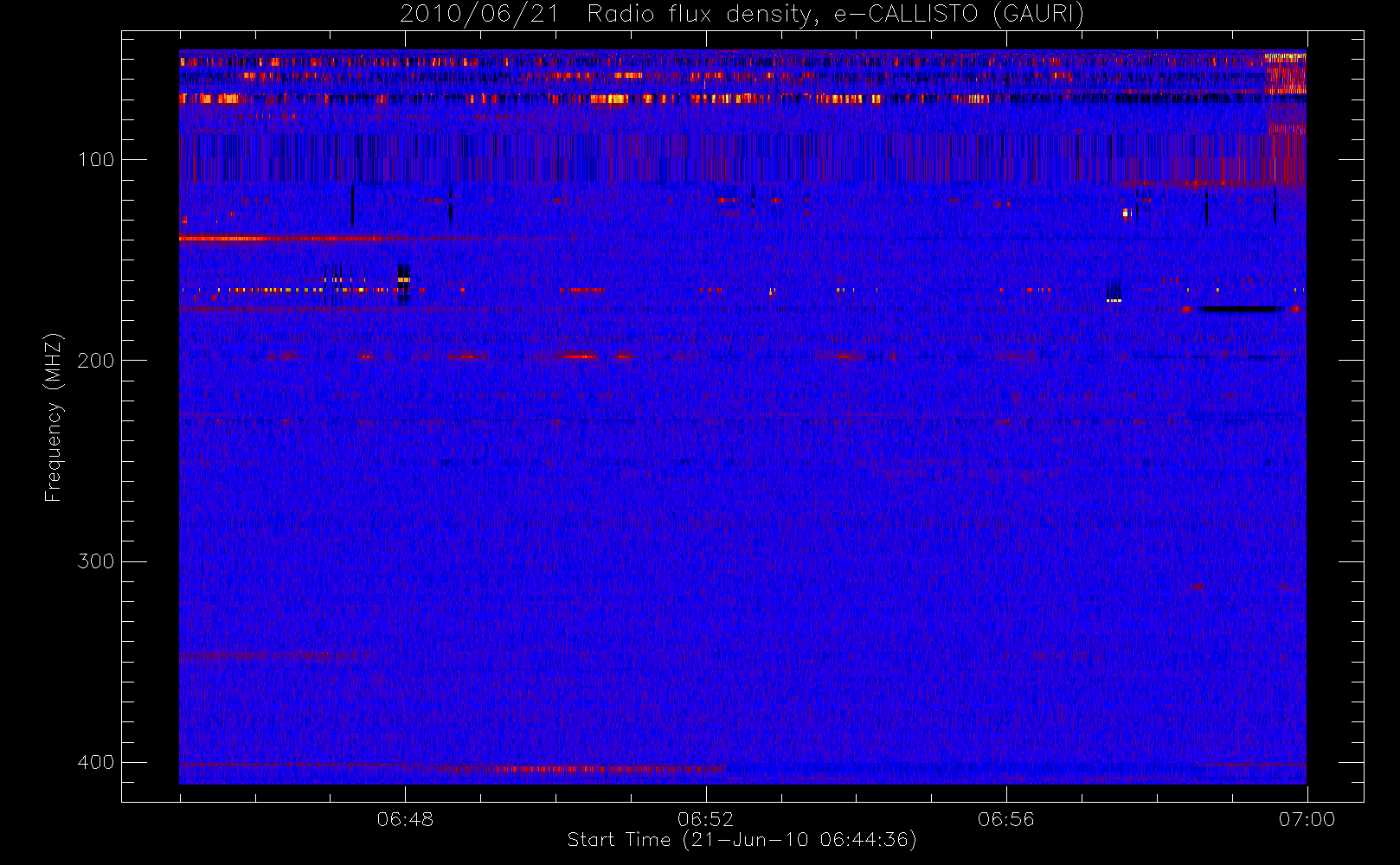Click the '400' frequency axis label
1400x865 pixels.
95,762
